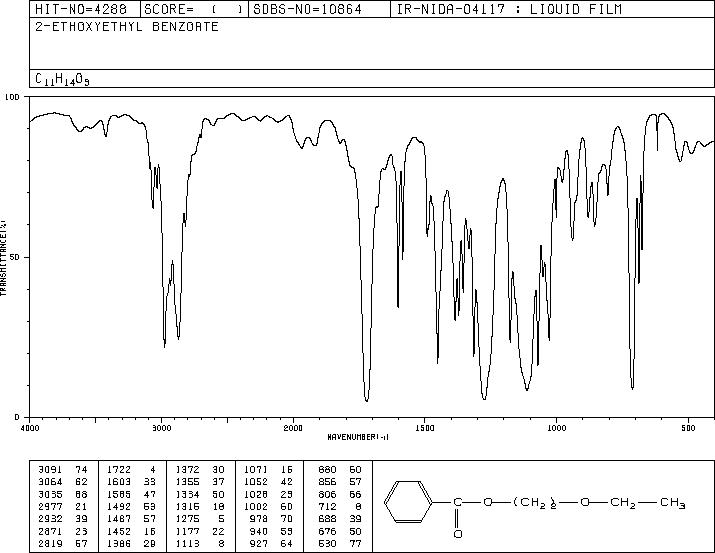
Task: Click the 1052 peak table entry
Action: 269,482
